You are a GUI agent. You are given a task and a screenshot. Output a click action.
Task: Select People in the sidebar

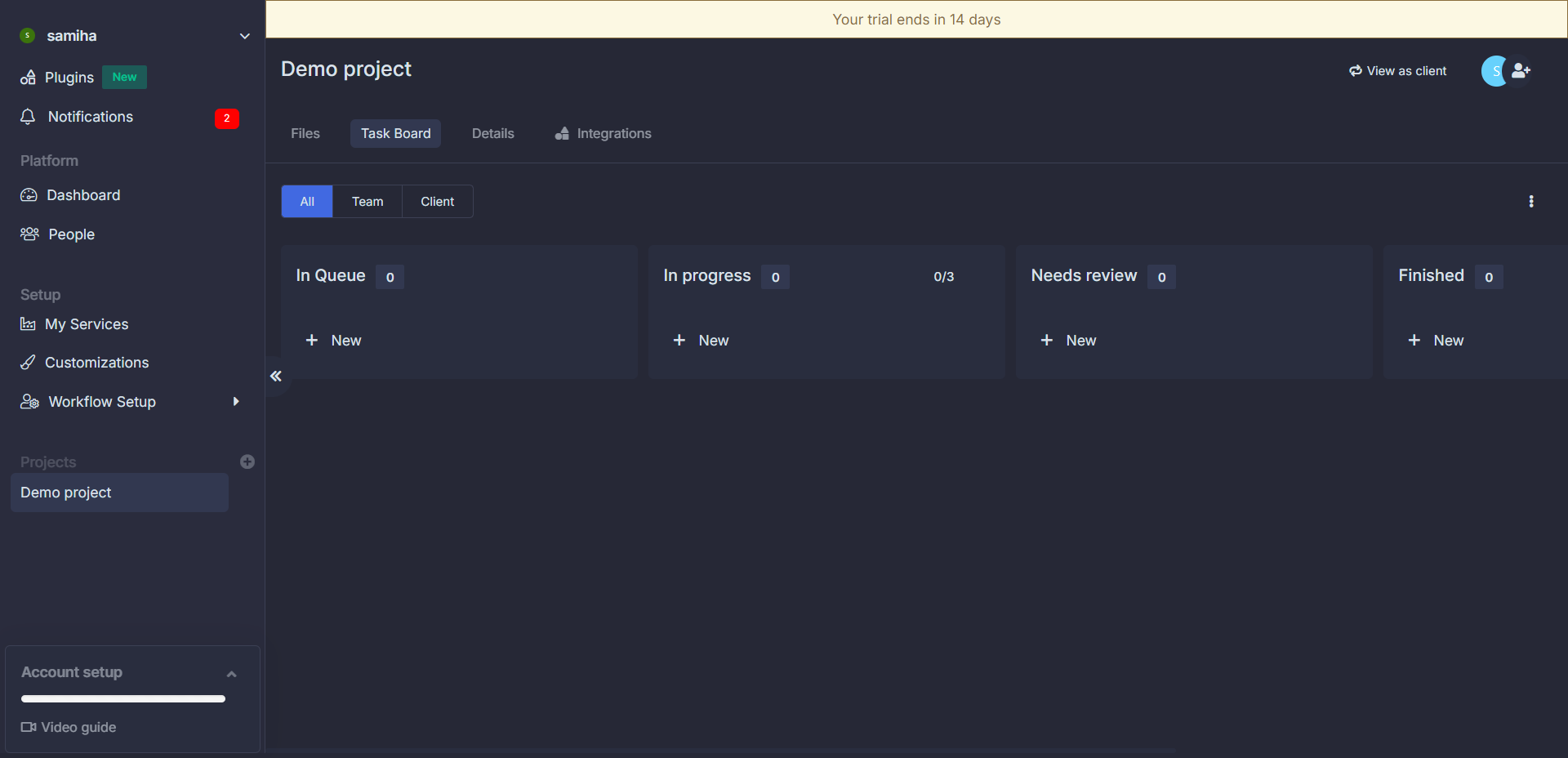[70, 234]
